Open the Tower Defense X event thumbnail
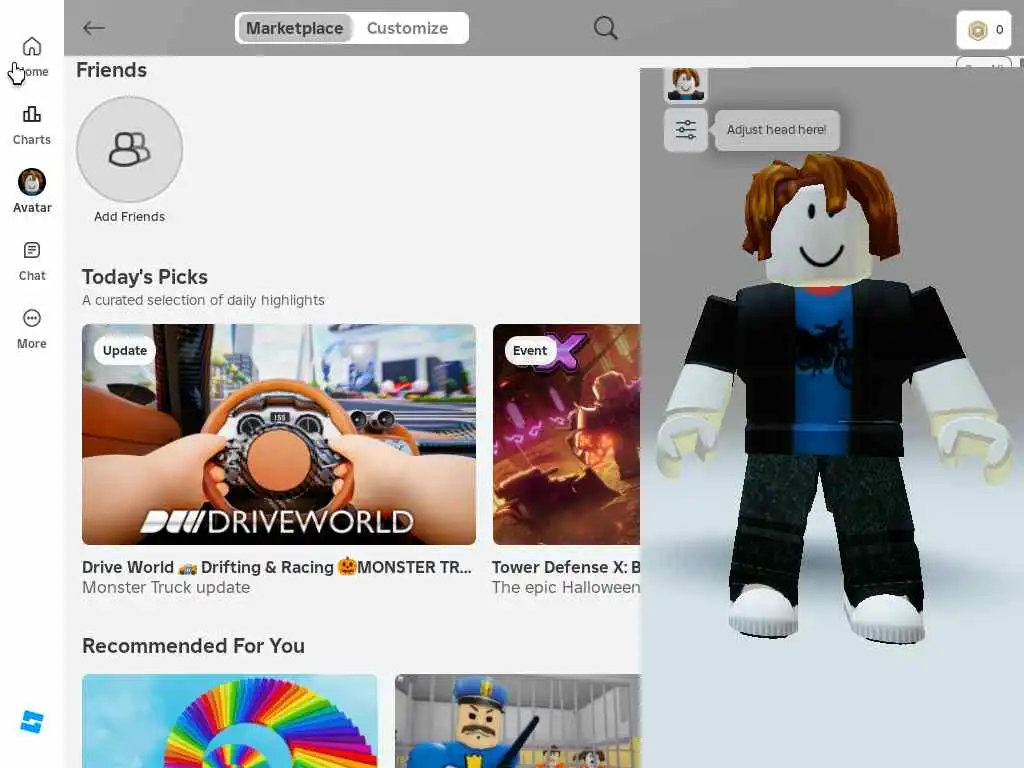The width and height of the screenshot is (1024, 768). click(566, 434)
